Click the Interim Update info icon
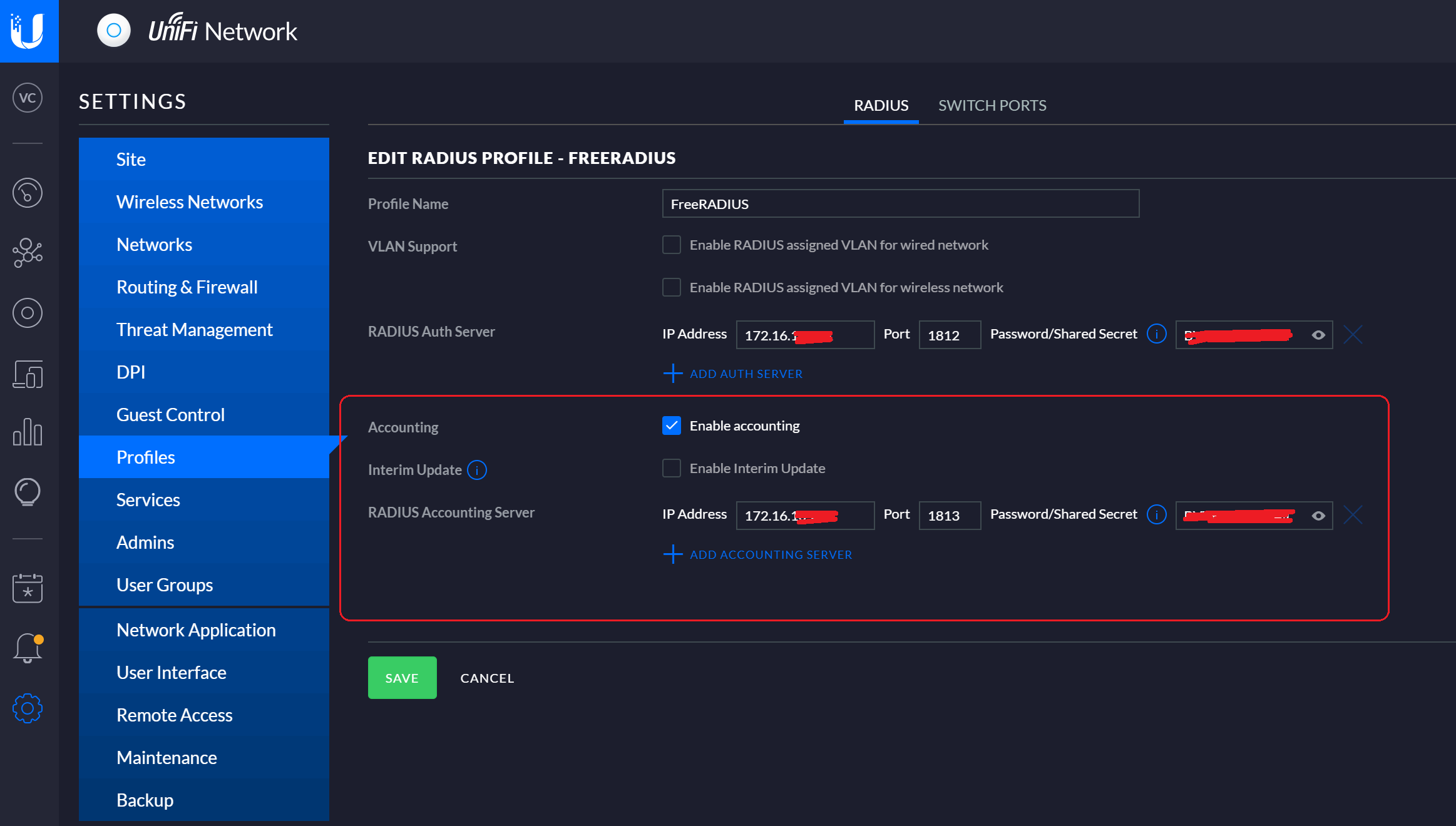Screen dimensions: 1456x826 click(x=477, y=470)
